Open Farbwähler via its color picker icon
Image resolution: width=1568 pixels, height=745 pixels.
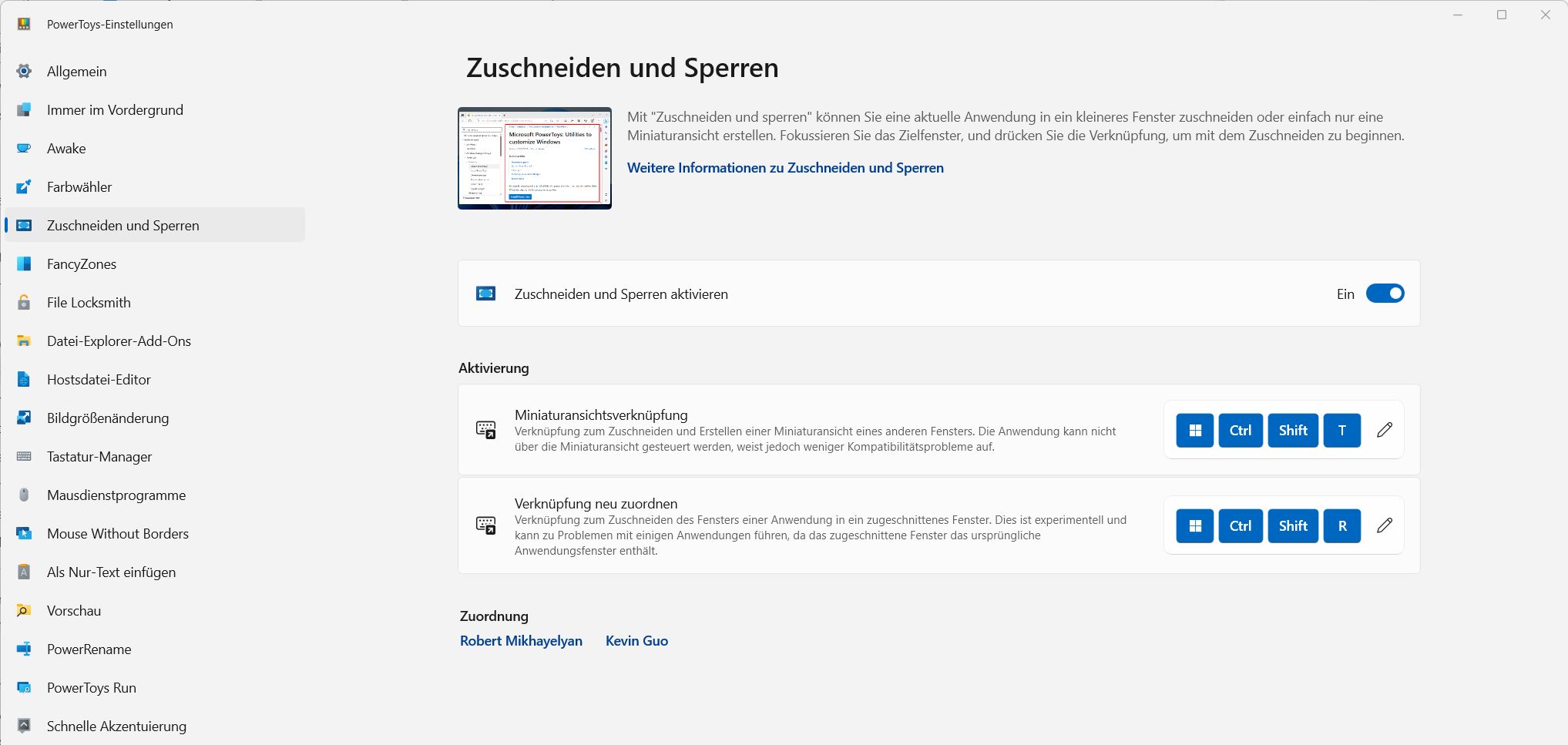point(24,187)
